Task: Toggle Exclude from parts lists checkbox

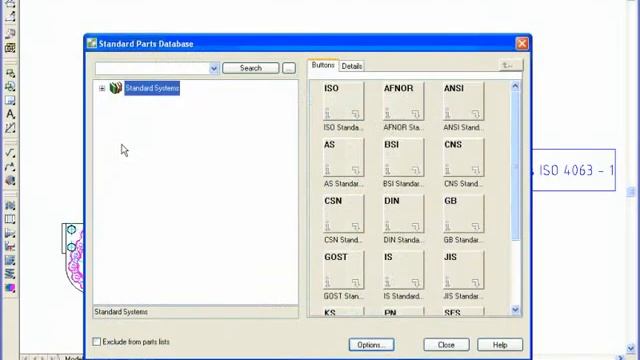Action: [96, 342]
